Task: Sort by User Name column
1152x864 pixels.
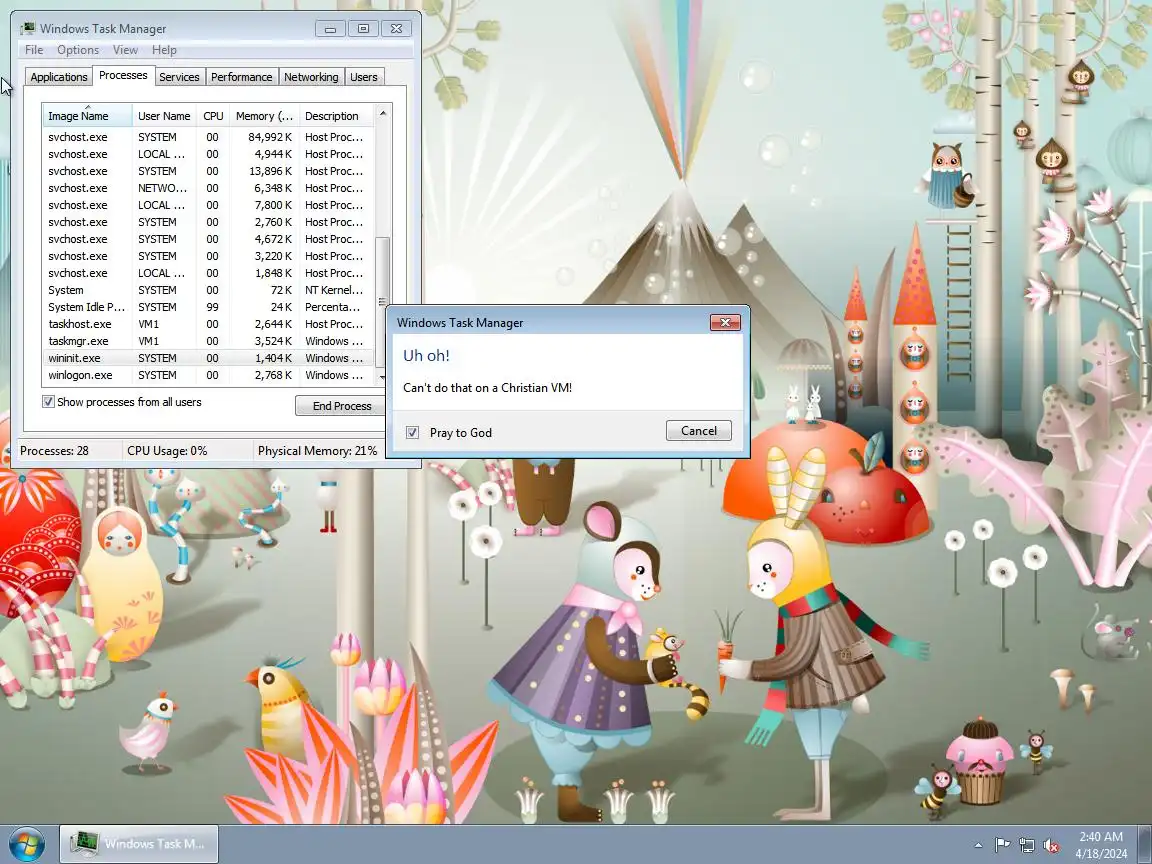Action: click(x=165, y=115)
